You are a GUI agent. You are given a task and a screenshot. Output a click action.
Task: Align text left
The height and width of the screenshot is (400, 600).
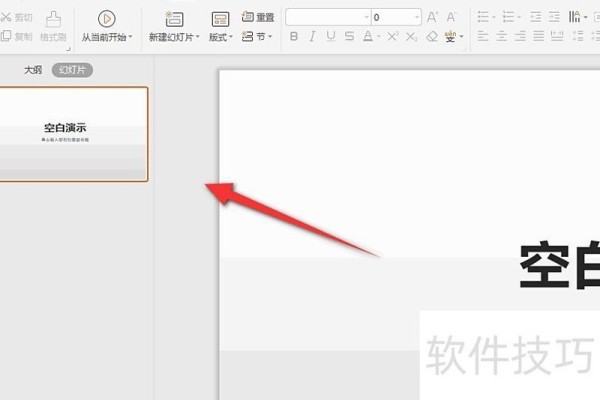(483, 37)
